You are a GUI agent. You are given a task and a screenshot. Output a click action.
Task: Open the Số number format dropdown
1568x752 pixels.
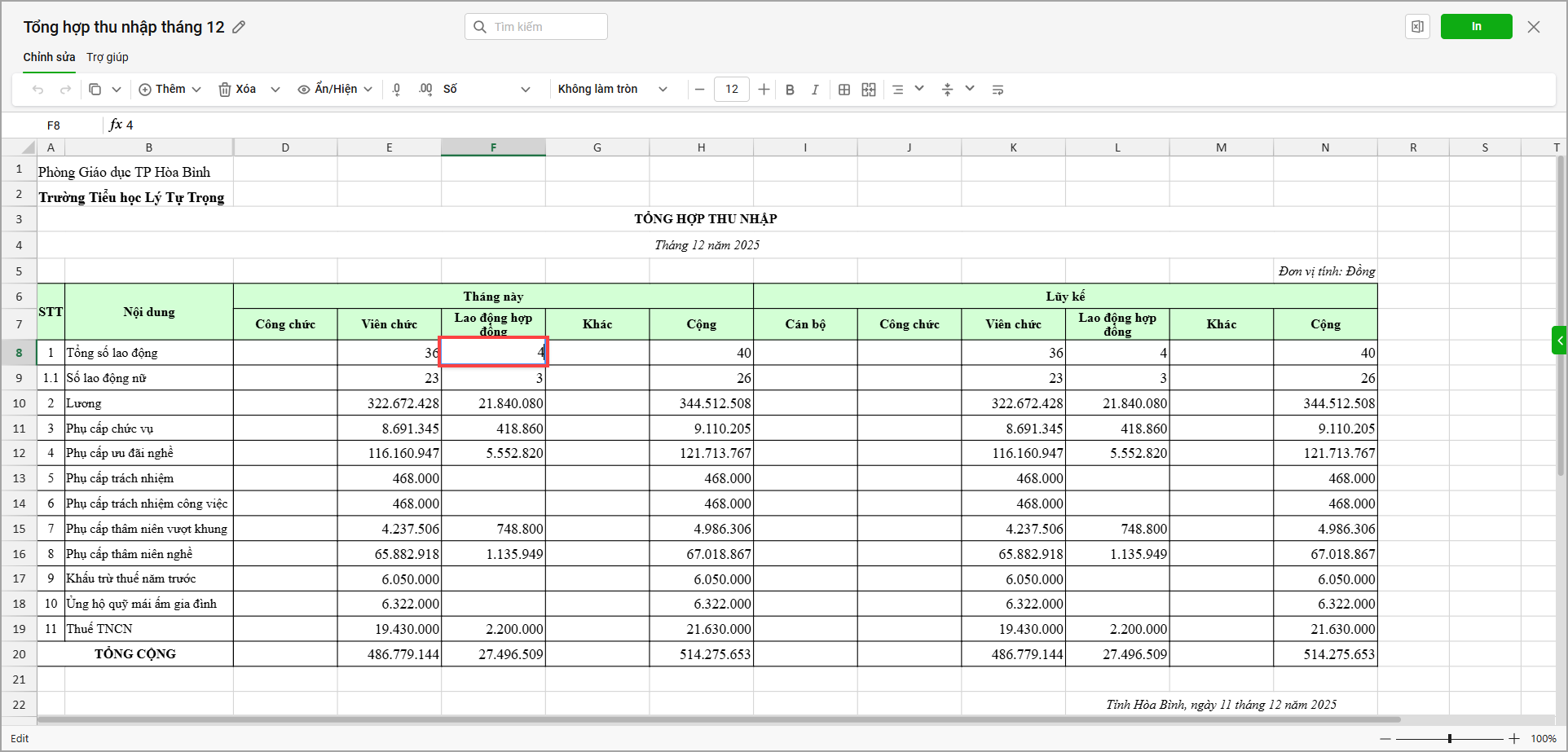point(486,90)
